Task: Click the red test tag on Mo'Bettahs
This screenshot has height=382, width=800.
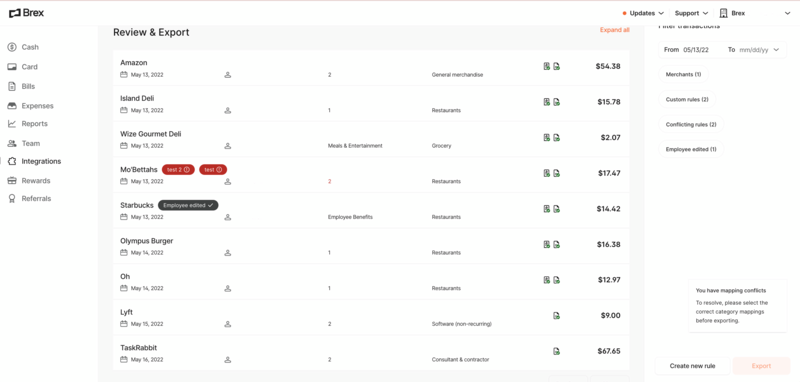Action: (x=213, y=170)
